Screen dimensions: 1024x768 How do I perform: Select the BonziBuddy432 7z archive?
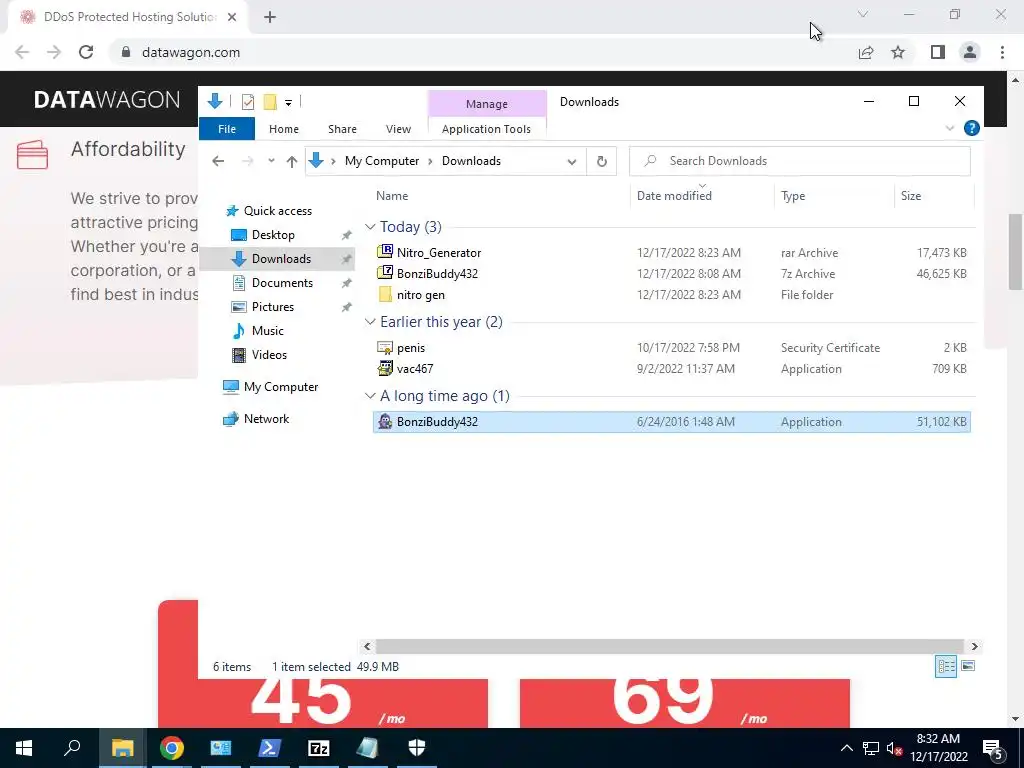coord(671,274)
